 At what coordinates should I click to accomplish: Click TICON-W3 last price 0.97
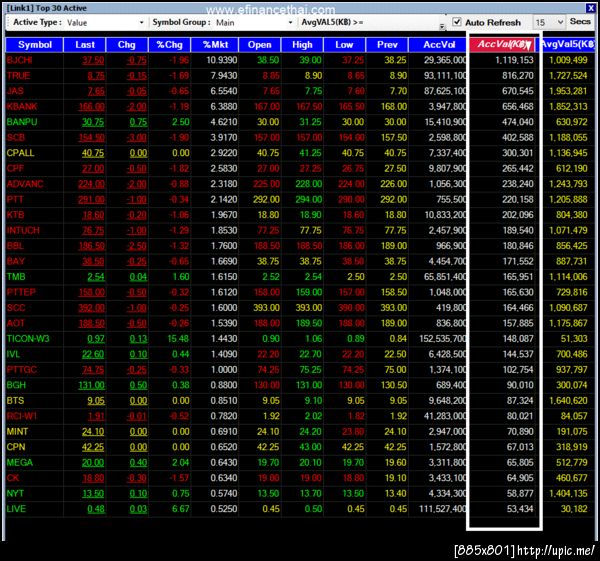(x=96, y=339)
